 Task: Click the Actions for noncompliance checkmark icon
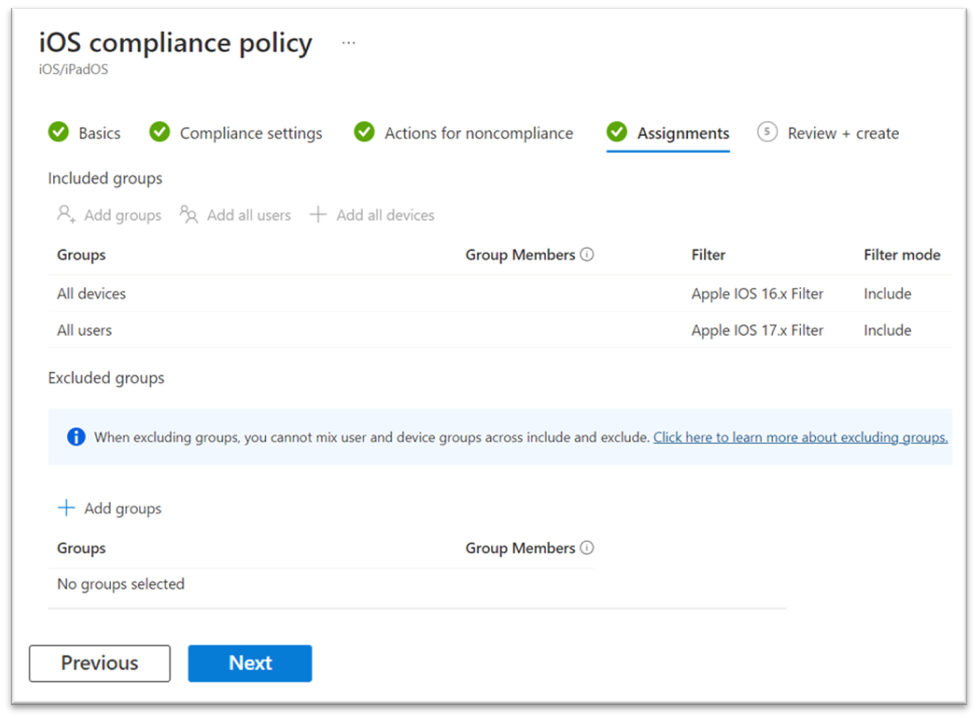pos(364,132)
